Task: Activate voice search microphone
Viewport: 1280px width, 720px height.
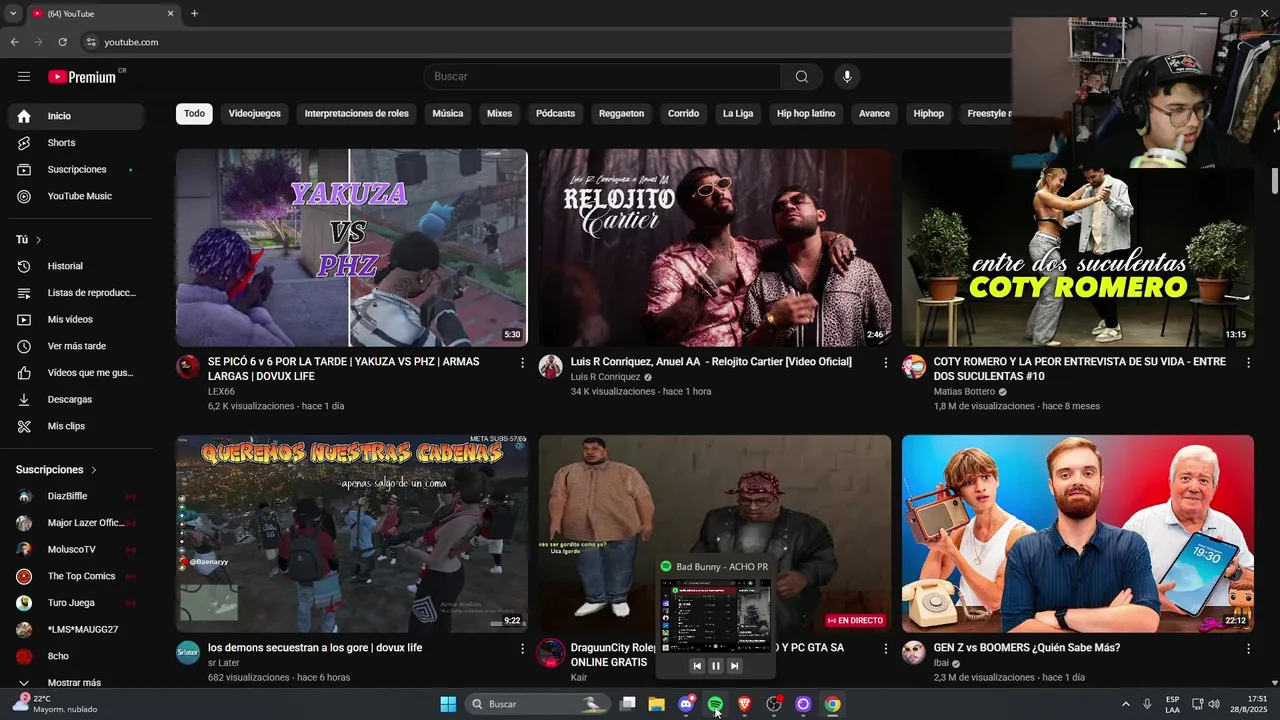Action: pyautogui.click(x=847, y=77)
